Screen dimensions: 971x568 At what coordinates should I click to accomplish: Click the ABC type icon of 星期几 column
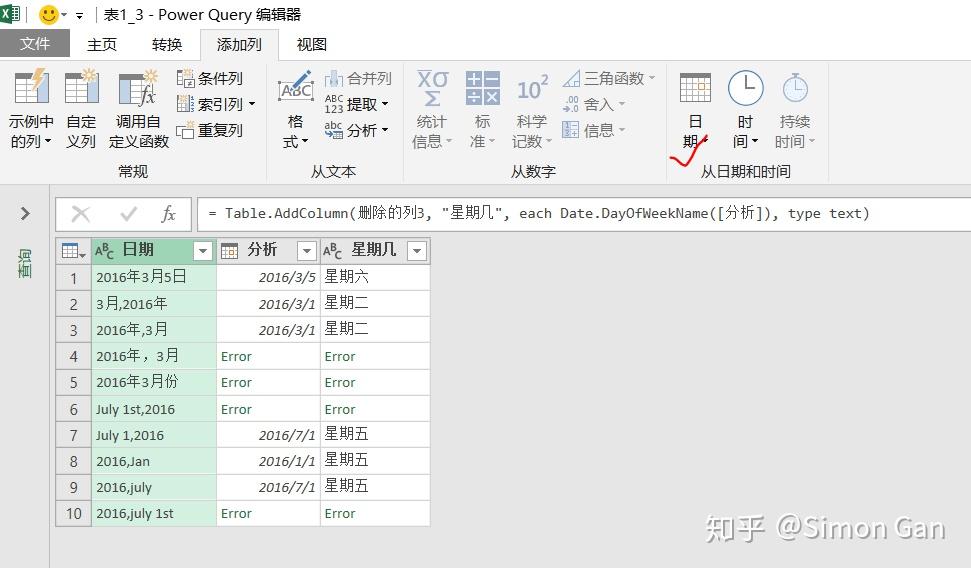(333, 251)
